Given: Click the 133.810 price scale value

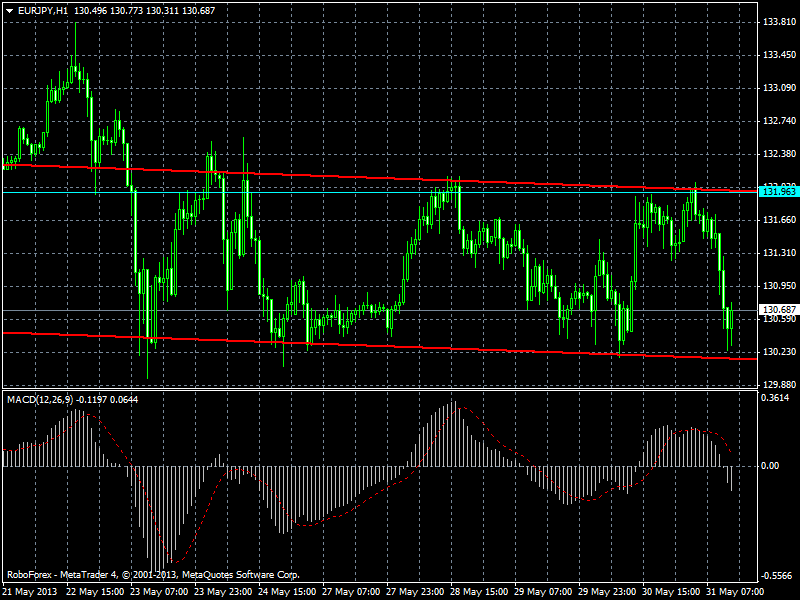Looking at the screenshot, I should pyautogui.click(x=779, y=22).
